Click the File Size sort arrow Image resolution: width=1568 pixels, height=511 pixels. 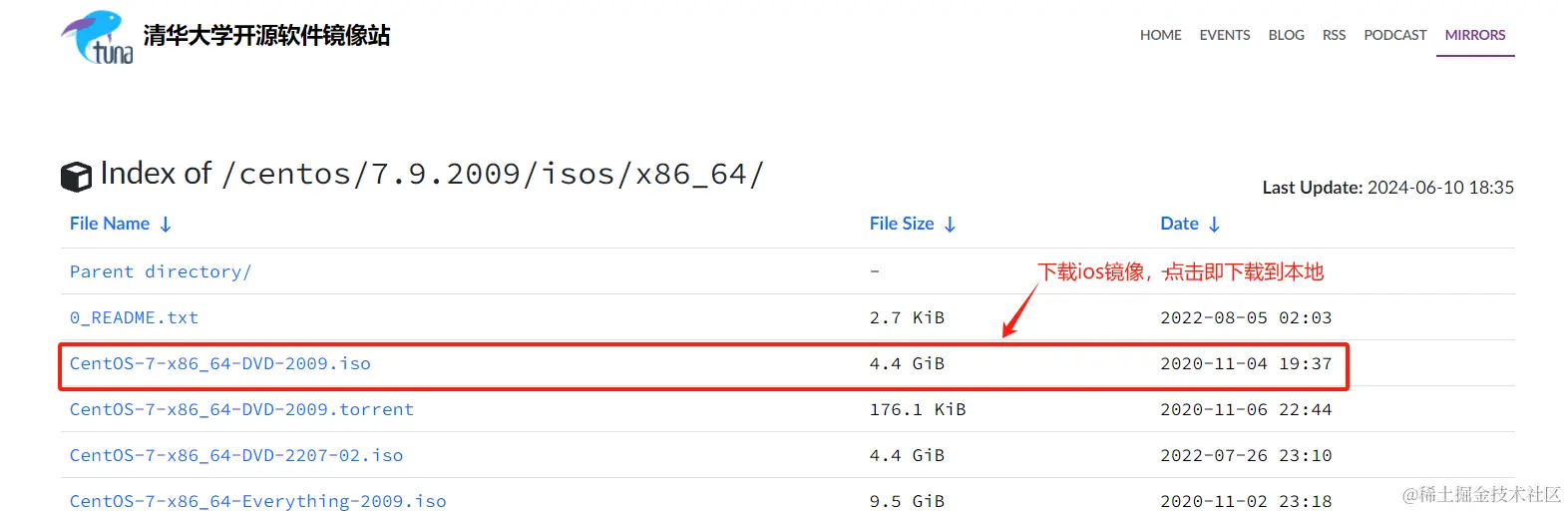tap(950, 225)
